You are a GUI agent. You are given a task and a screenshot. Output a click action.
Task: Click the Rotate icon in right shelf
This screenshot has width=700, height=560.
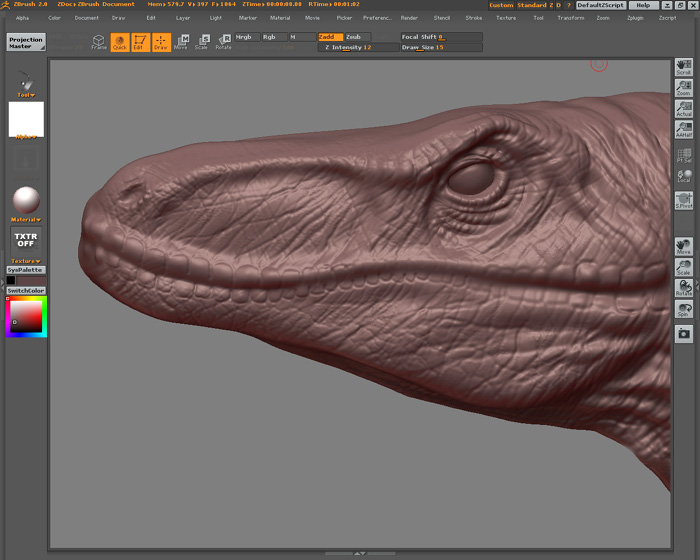pos(683,288)
